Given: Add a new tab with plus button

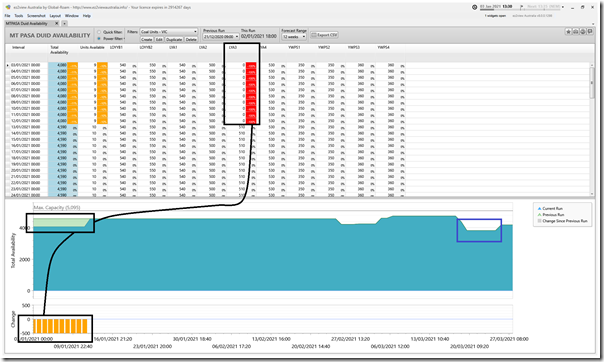Looking at the screenshot, I should click(64, 23).
